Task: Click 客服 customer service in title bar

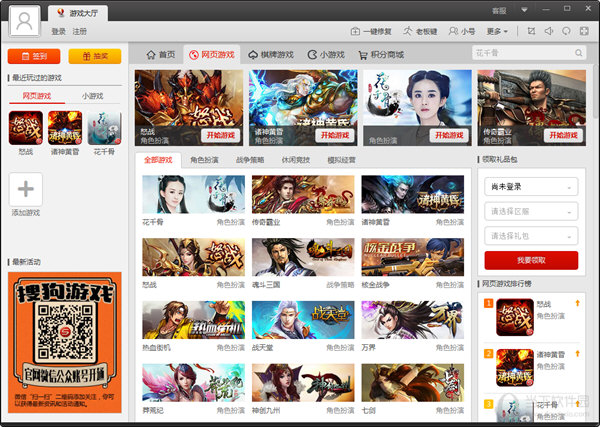Action: tap(499, 11)
